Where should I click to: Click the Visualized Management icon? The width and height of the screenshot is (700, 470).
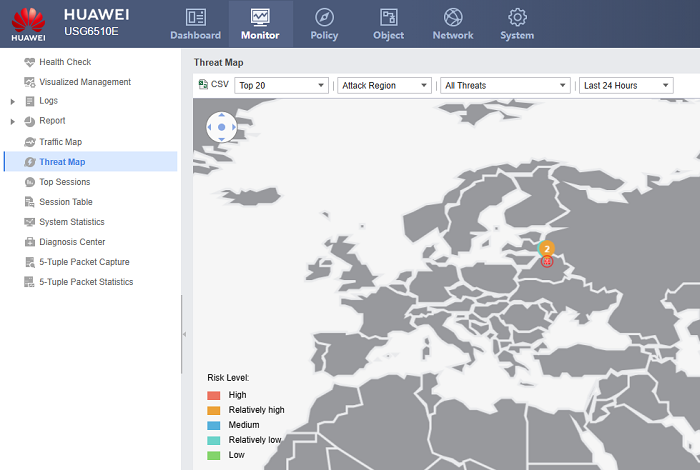tap(30, 82)
